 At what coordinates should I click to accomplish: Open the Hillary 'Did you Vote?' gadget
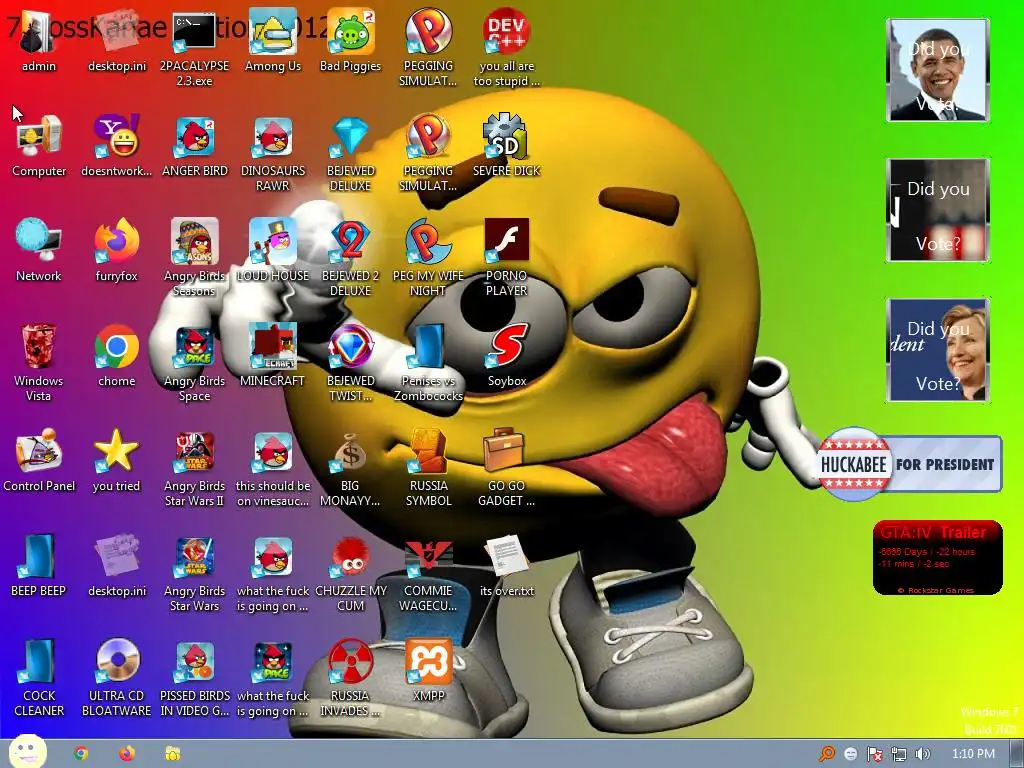(938, 350)
